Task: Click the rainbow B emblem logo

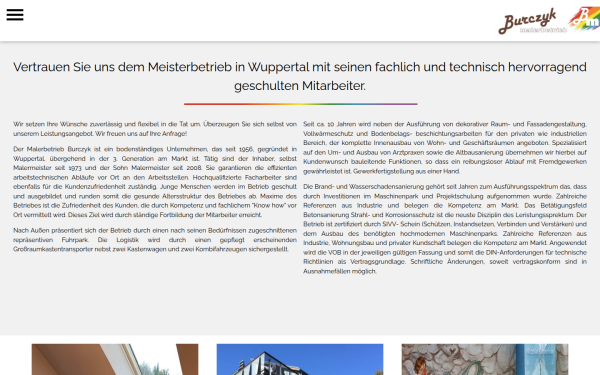Action: pos(584,19)
